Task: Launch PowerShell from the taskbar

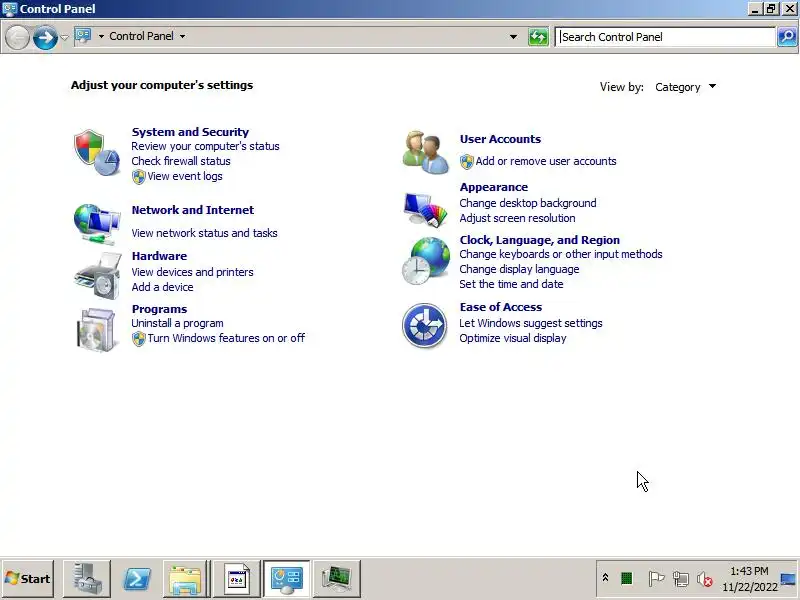Action: pyautogui.click(x=137, y=579)
